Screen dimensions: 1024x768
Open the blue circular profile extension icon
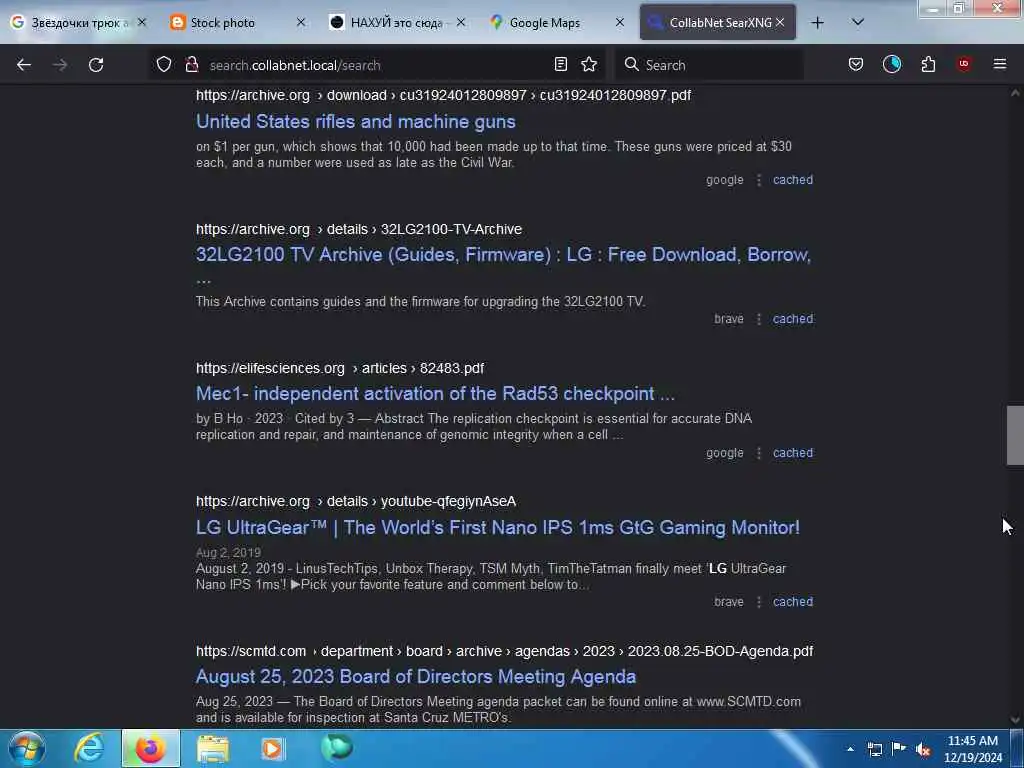(892, 64)
